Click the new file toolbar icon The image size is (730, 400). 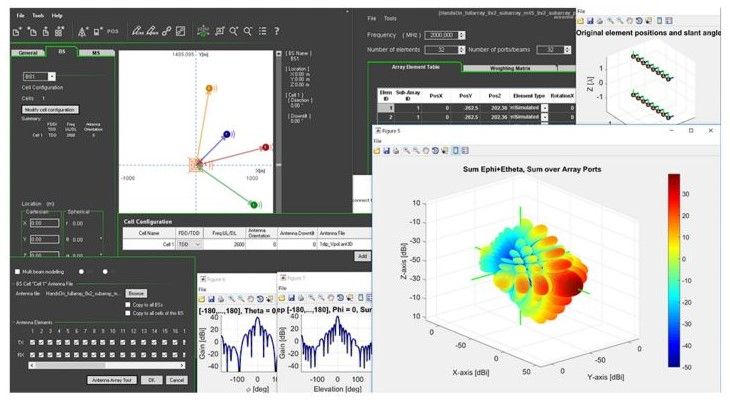[19, 32]
